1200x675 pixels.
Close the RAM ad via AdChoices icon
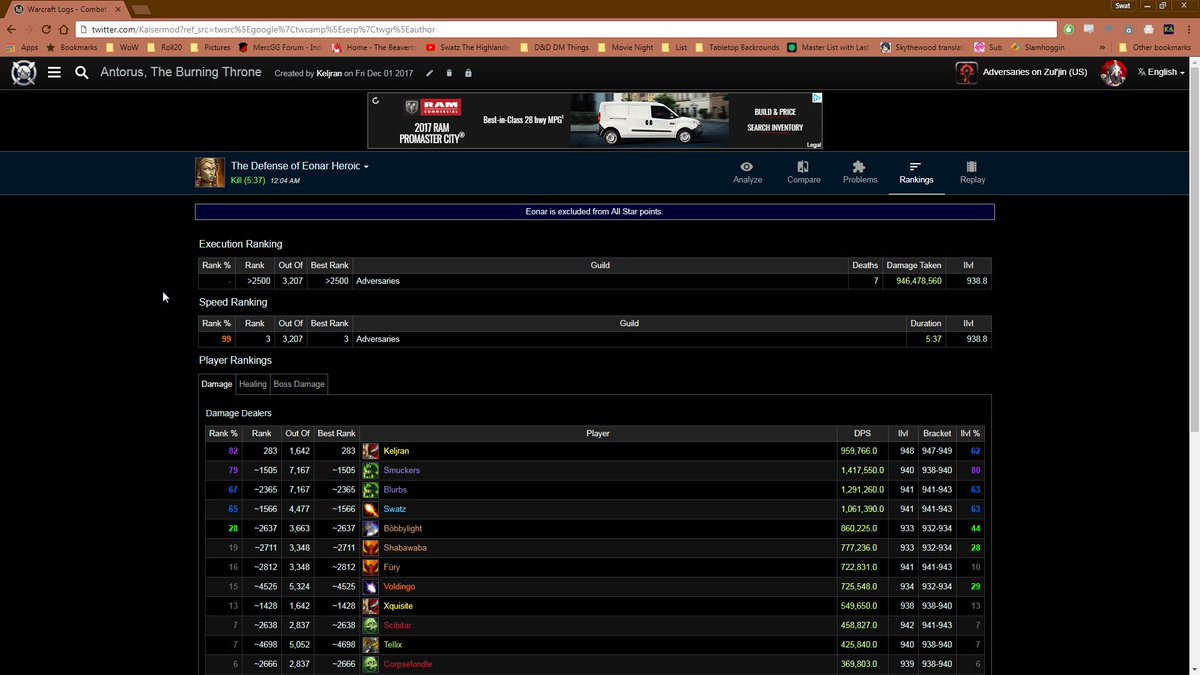coord(816,98)
